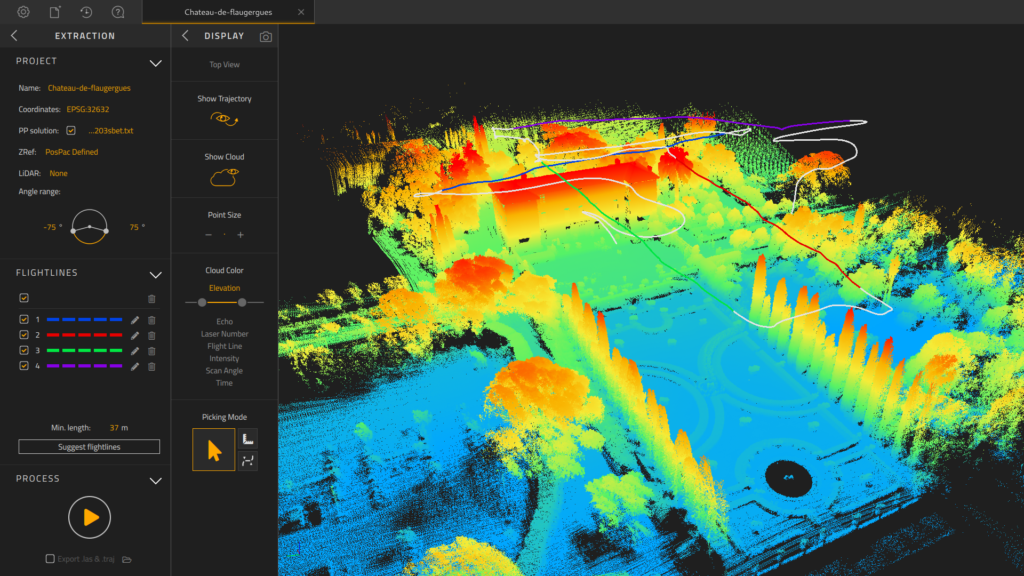Image resolution: width=1024 pixels, height=576 pixels.
Task: Toggle point cloud visibility with cloud icon
Action: [224, 177]
